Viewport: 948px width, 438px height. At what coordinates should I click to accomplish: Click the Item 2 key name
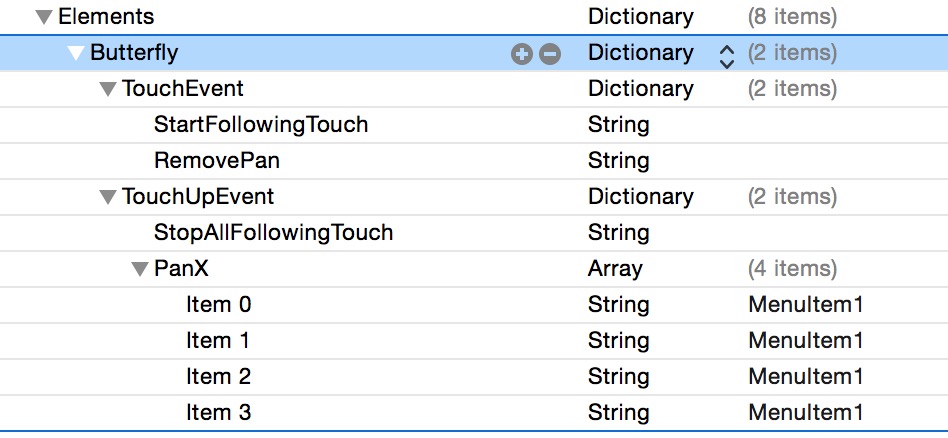(218, 377)
